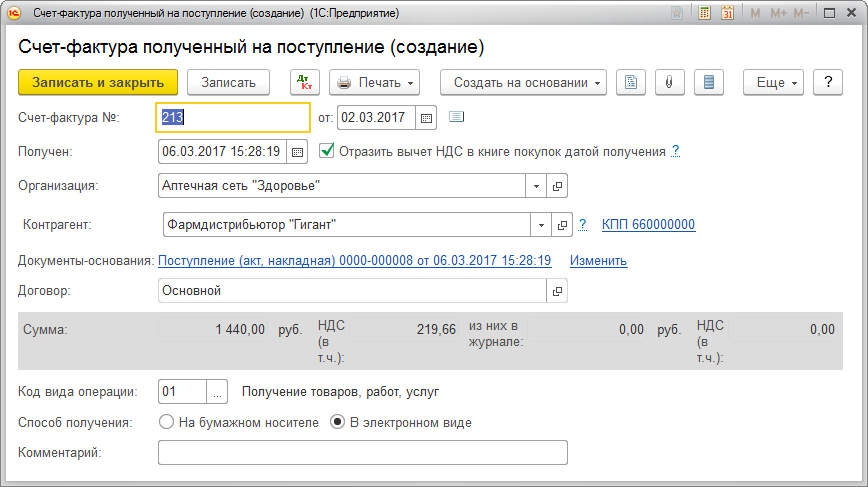Select На бумажном носителе radio option
This screenshot has height=487, width=868.
coord(166,422)
